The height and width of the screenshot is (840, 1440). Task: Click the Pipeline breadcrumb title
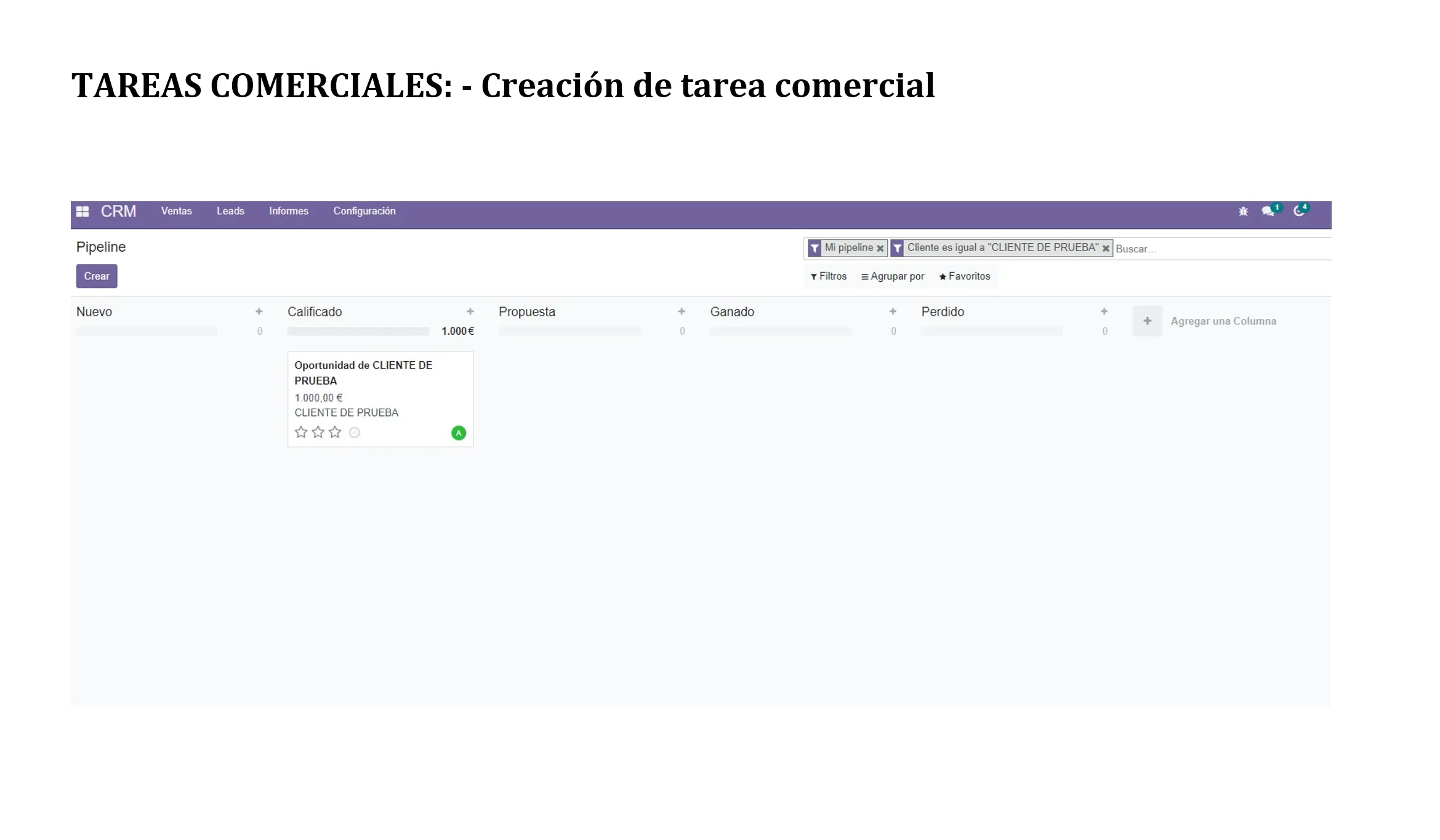pyautogui.click(x=101, y=247)
